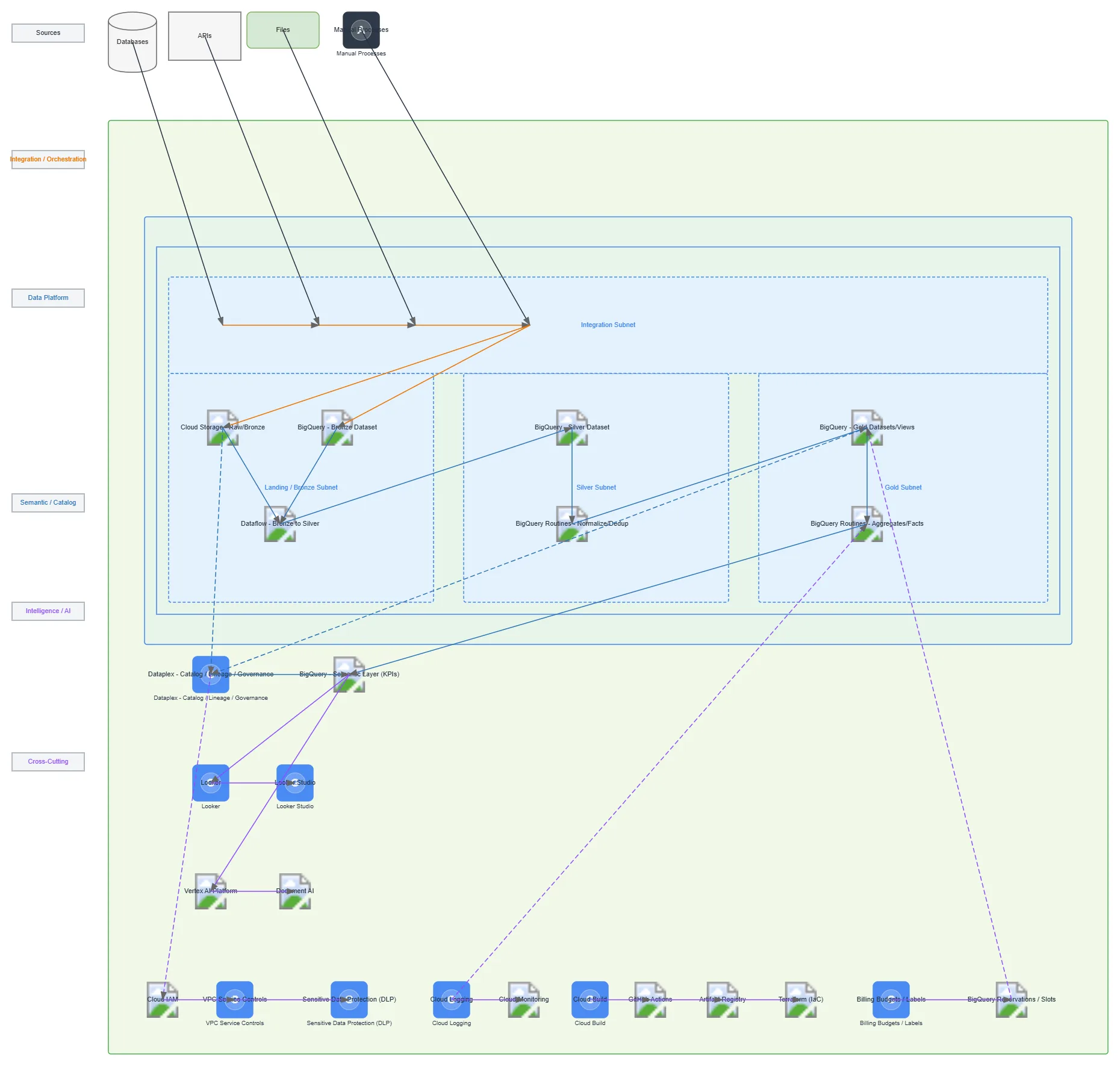
Task: Select the Terraform (IaC) icon
Action: 801,1000
